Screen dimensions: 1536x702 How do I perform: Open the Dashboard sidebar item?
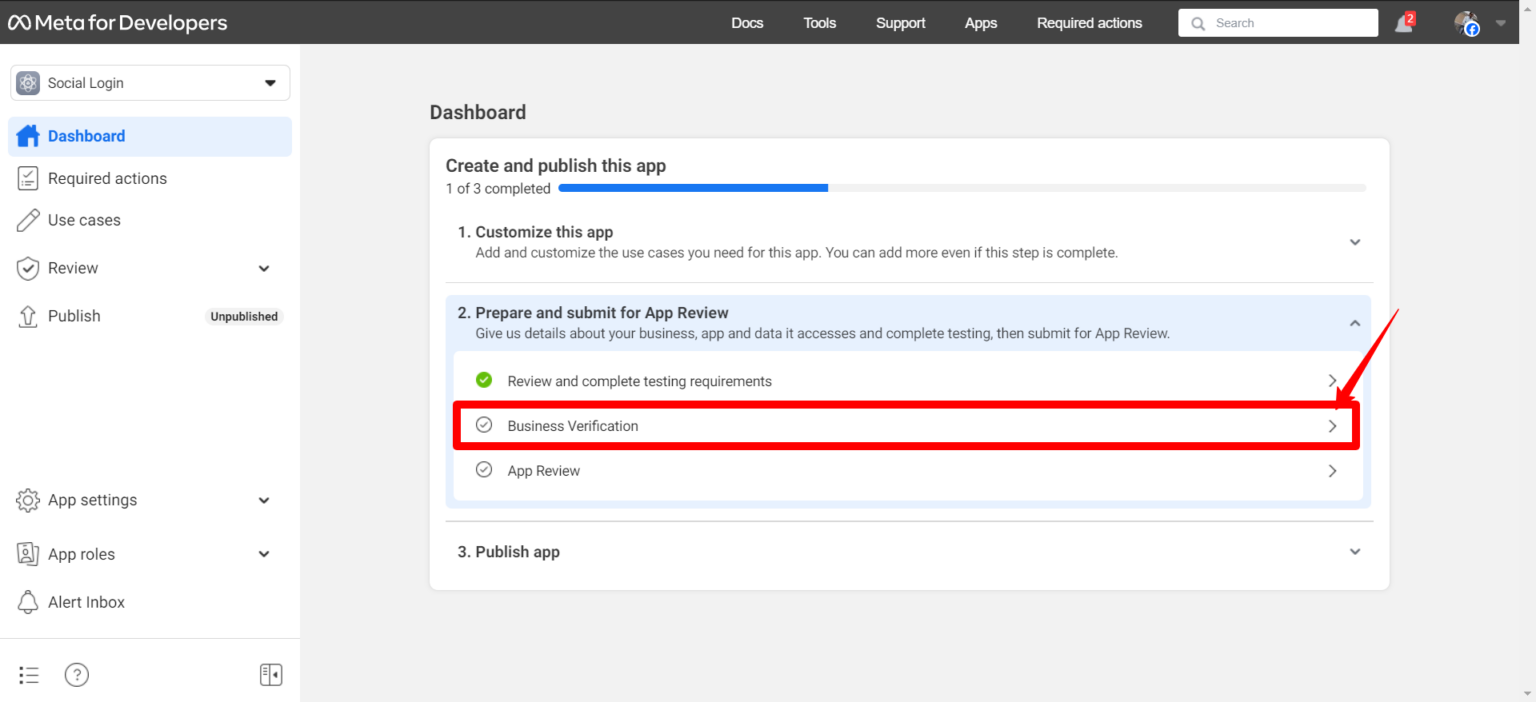pyautogui.click(x=86, y=136)
